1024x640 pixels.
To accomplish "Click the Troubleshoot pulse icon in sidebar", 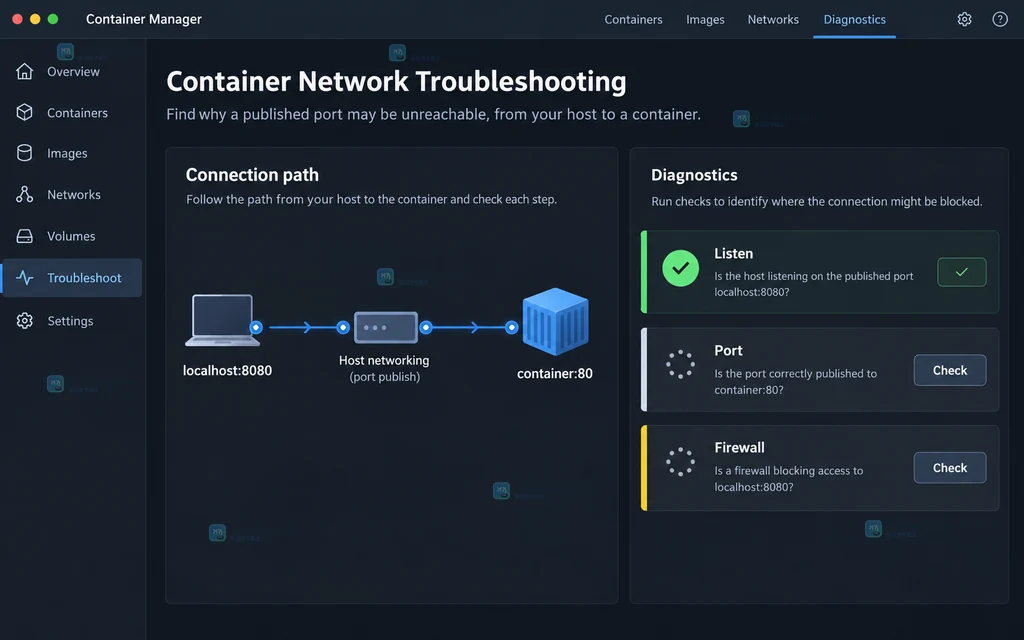I will click(x=25, y=278).
